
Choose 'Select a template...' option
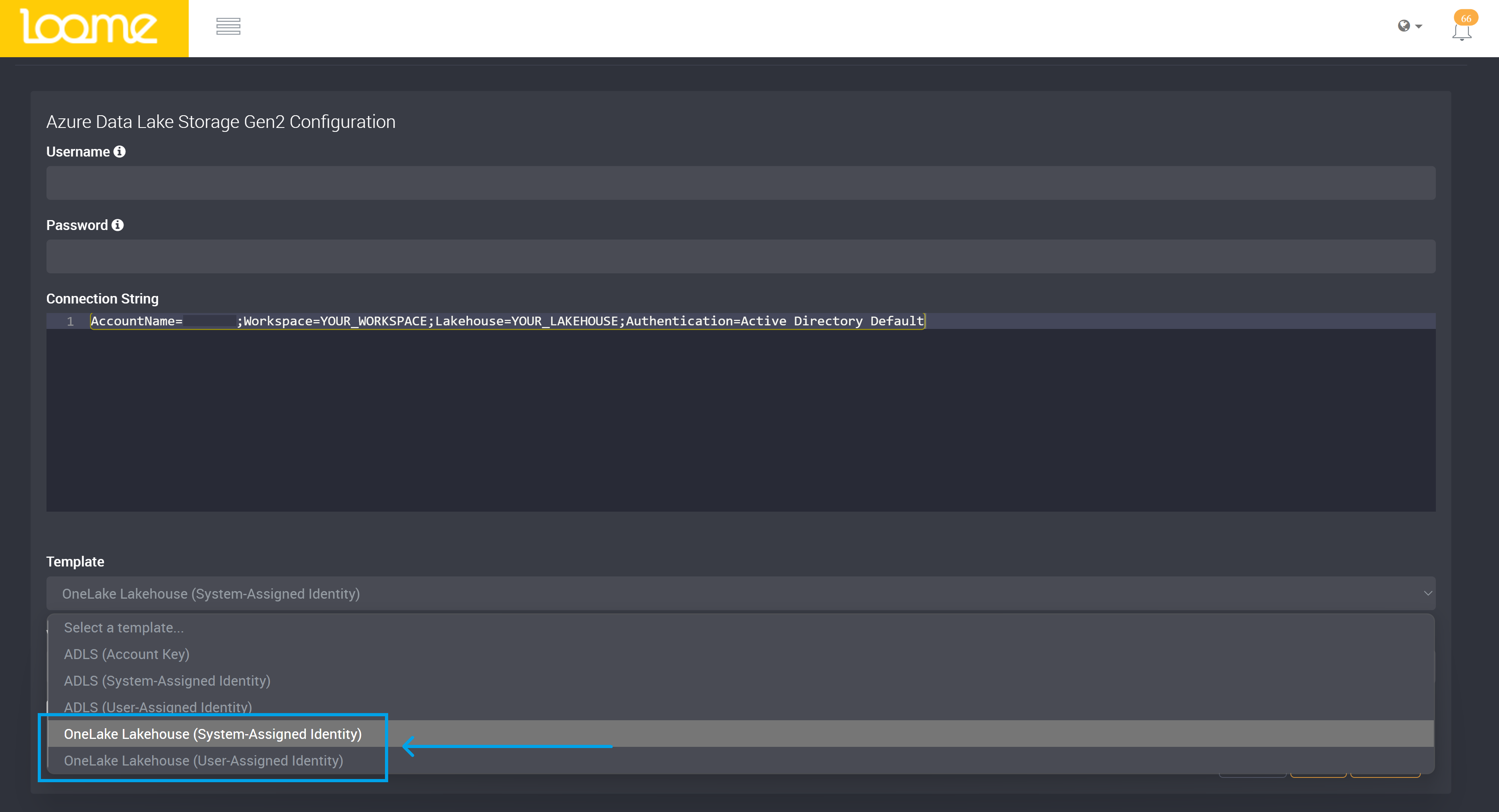pyautogui.click(x=741, y=628)
